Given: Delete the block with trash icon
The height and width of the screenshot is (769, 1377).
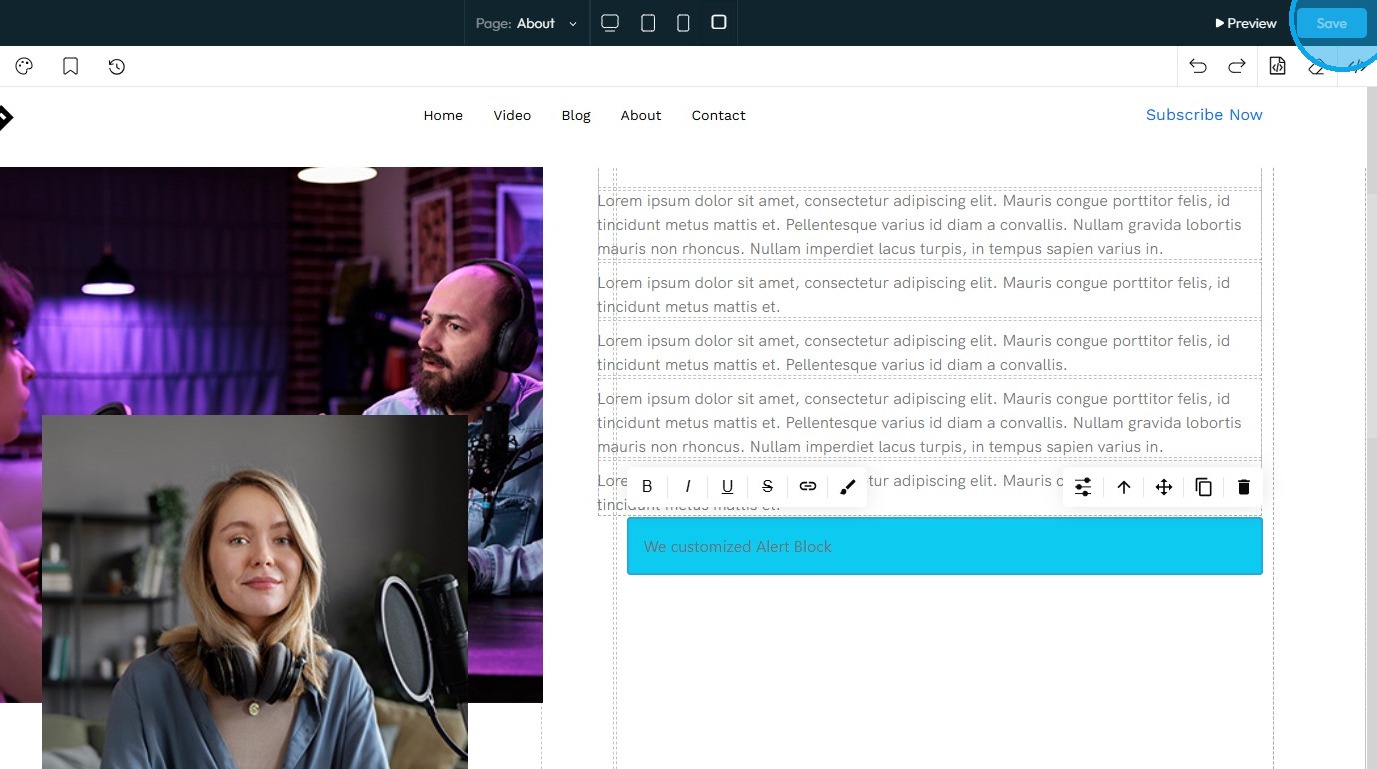Looking at the screenshot, I should (x=1244, y=487).
